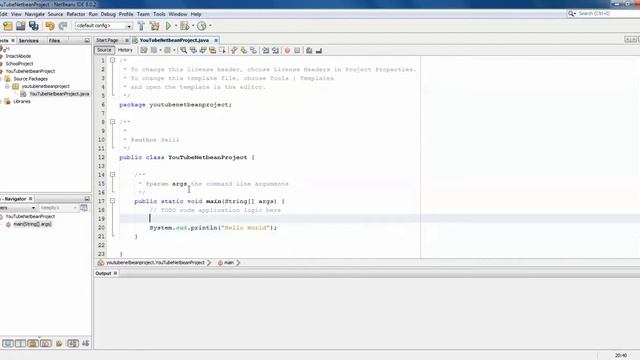Screen dimensions: 640x360
Task: Click the Previous Bookmark icon
Action: [x=234, y=50]
